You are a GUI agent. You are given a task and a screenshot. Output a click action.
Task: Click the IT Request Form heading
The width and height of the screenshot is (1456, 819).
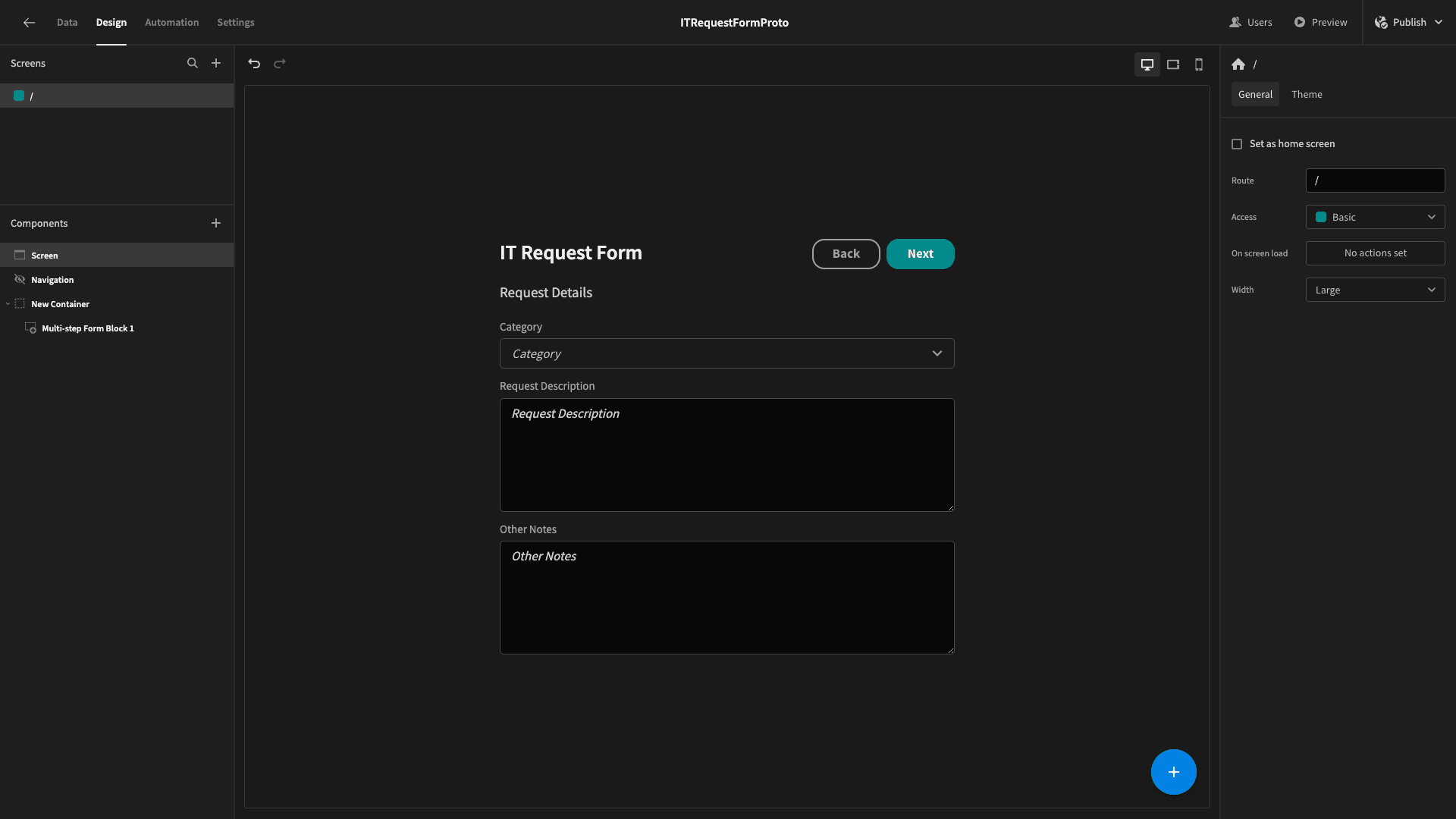(x=570, y=253)
